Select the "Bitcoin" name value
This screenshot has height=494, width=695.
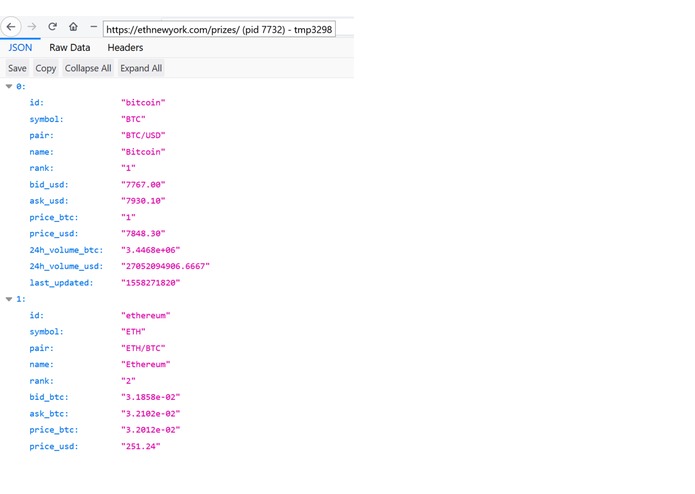(143, 152)
